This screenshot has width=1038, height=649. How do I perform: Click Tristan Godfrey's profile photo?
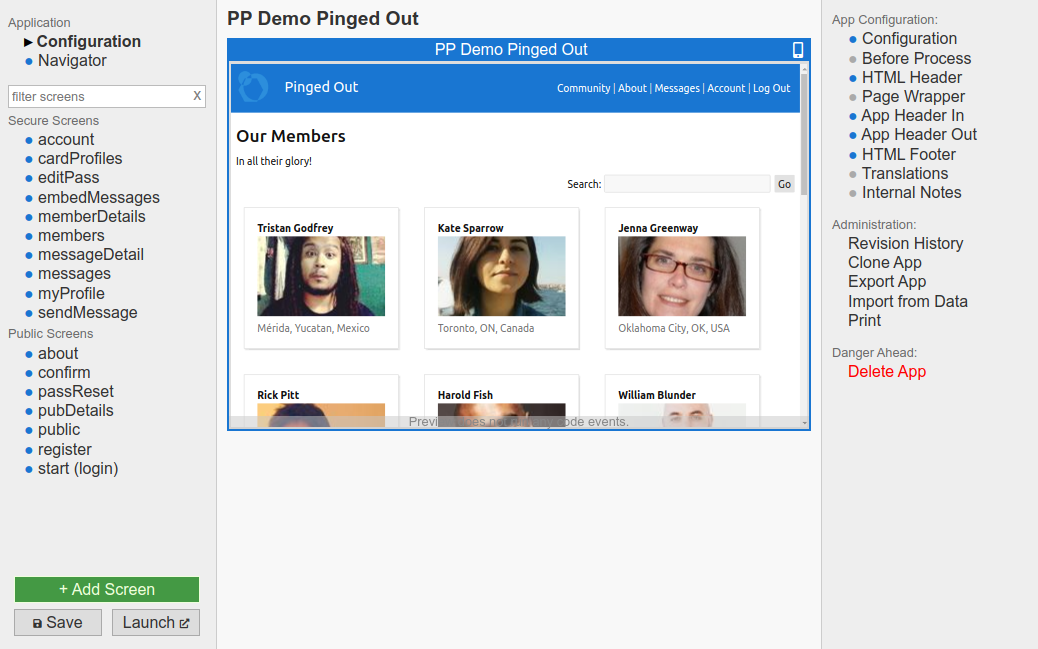click(x=321, y=276)
